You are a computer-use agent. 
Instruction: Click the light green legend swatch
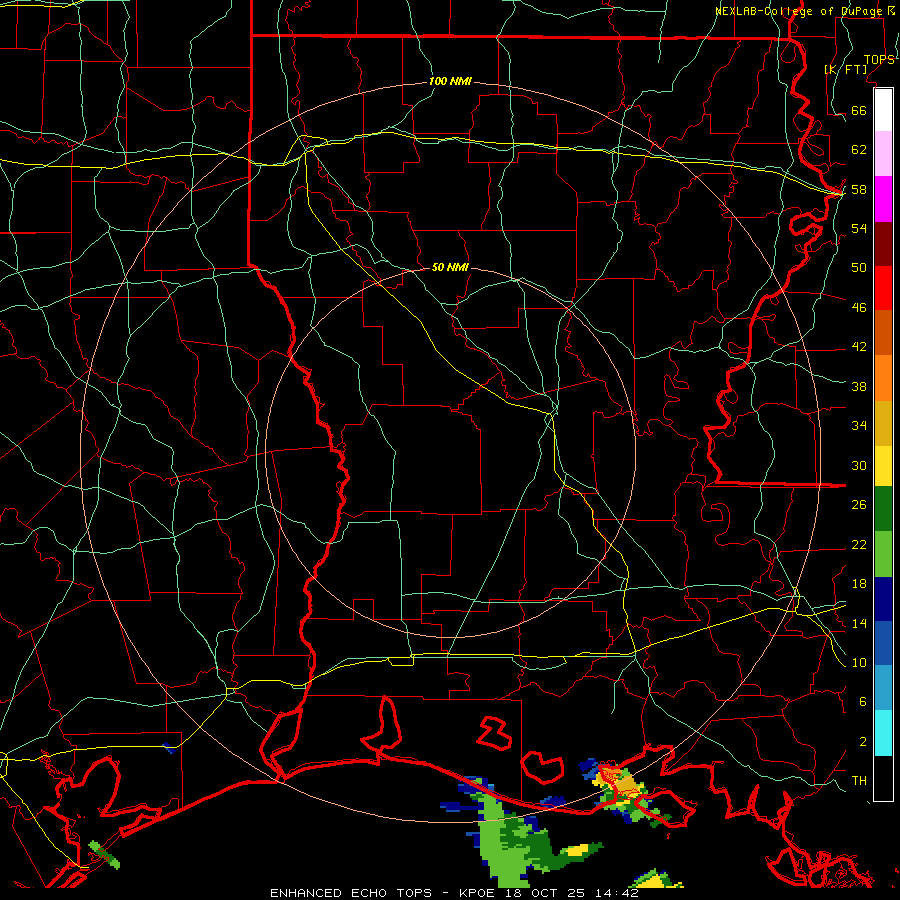pyautogui.click(x=883, y=554)
